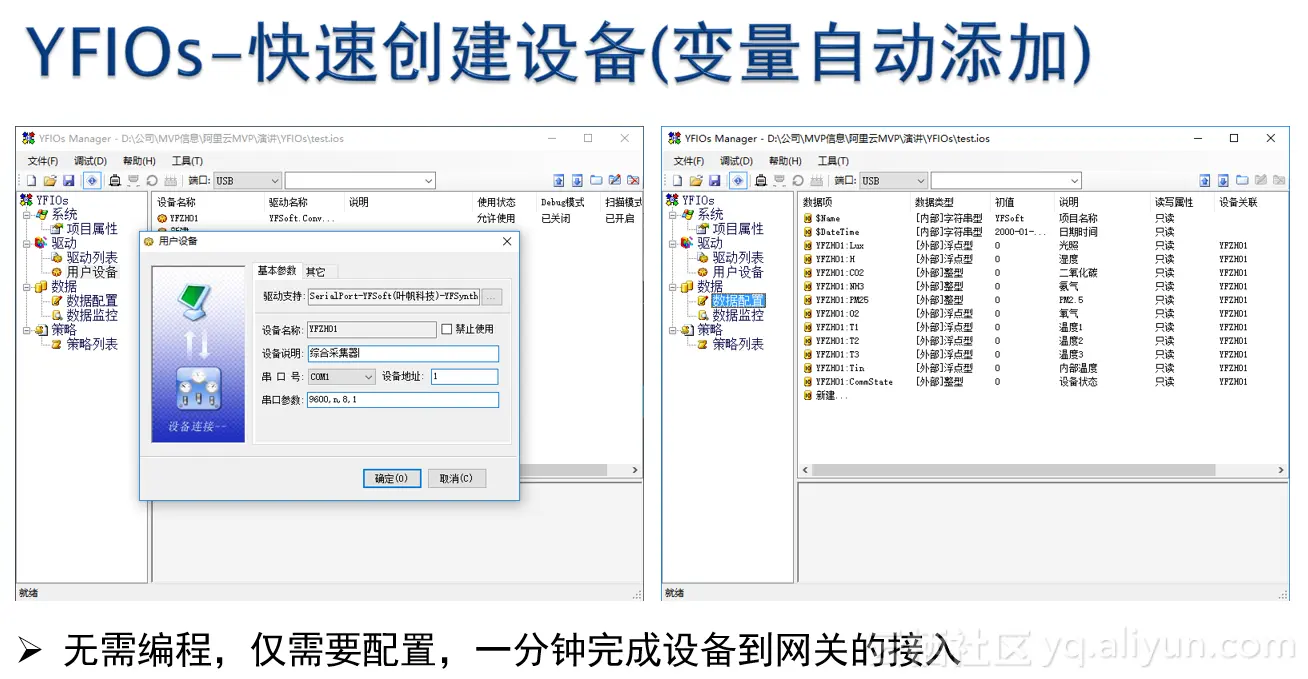Open the 工具(T) menu
Screen dimensions: 1308x679
(185, 160)
